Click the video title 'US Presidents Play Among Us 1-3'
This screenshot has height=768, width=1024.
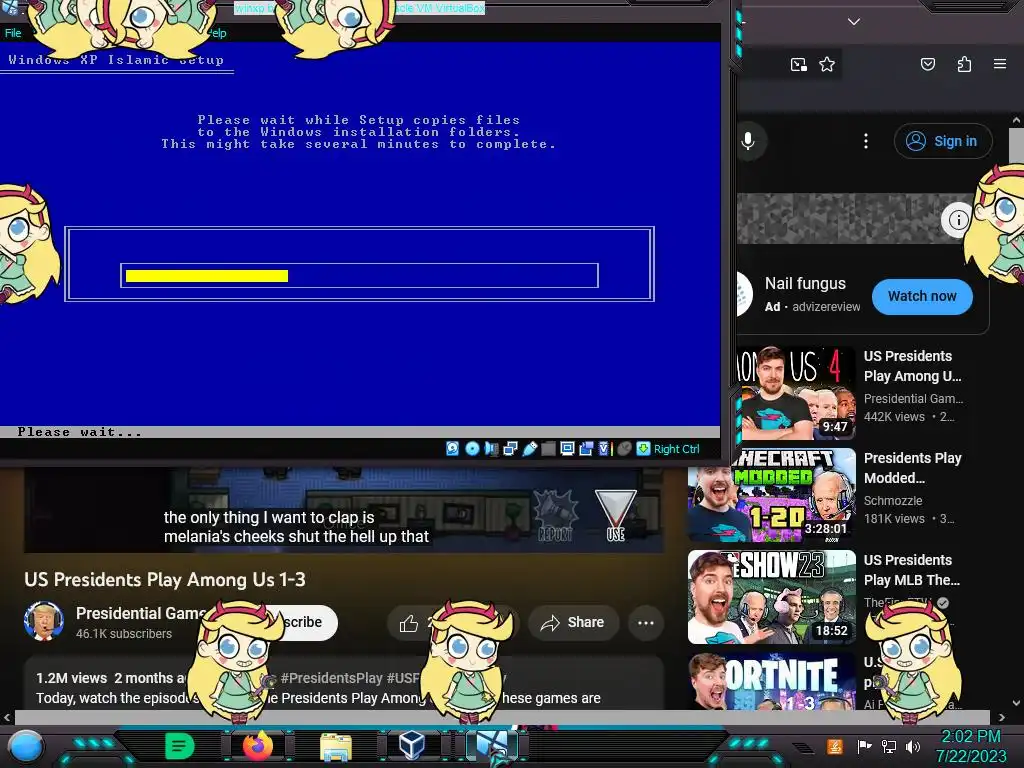(165, 579)
